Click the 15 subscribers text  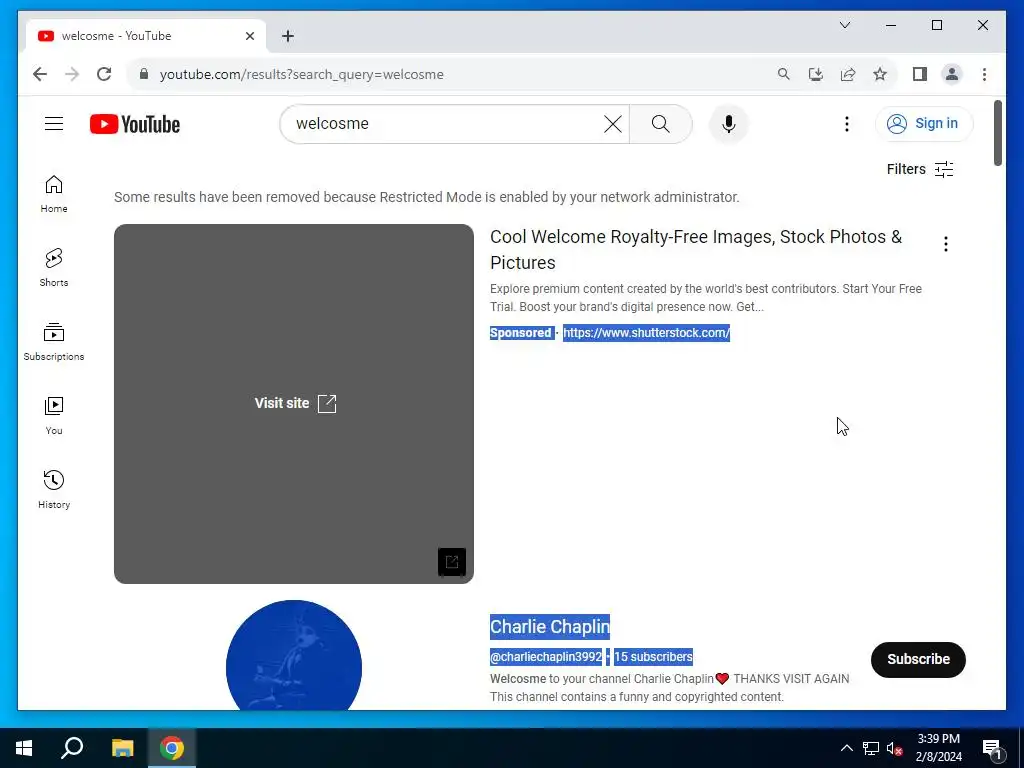pyautogui.click(x=653, y=657)
